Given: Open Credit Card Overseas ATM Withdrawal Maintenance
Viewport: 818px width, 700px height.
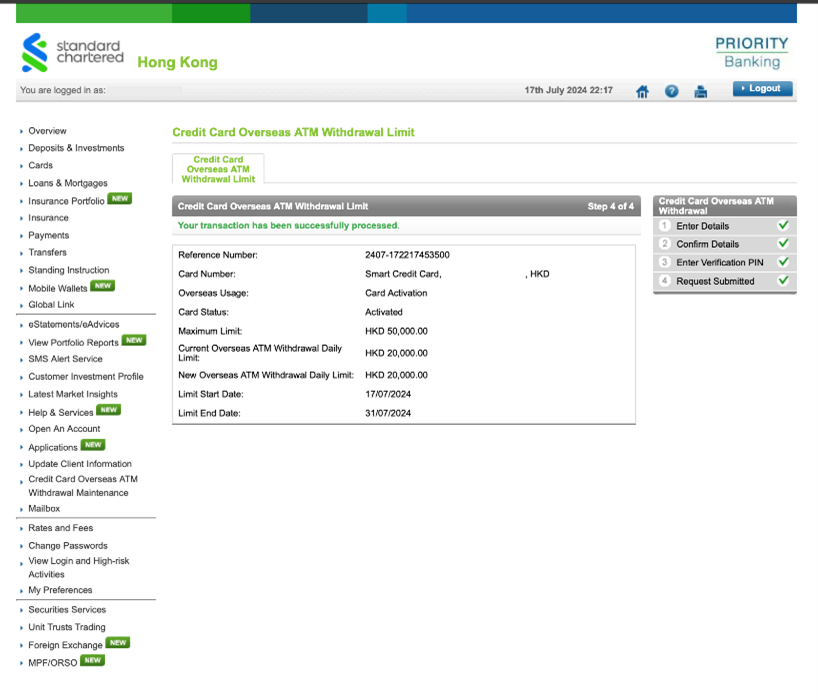Looking at the screenshot, I should 83,486.
